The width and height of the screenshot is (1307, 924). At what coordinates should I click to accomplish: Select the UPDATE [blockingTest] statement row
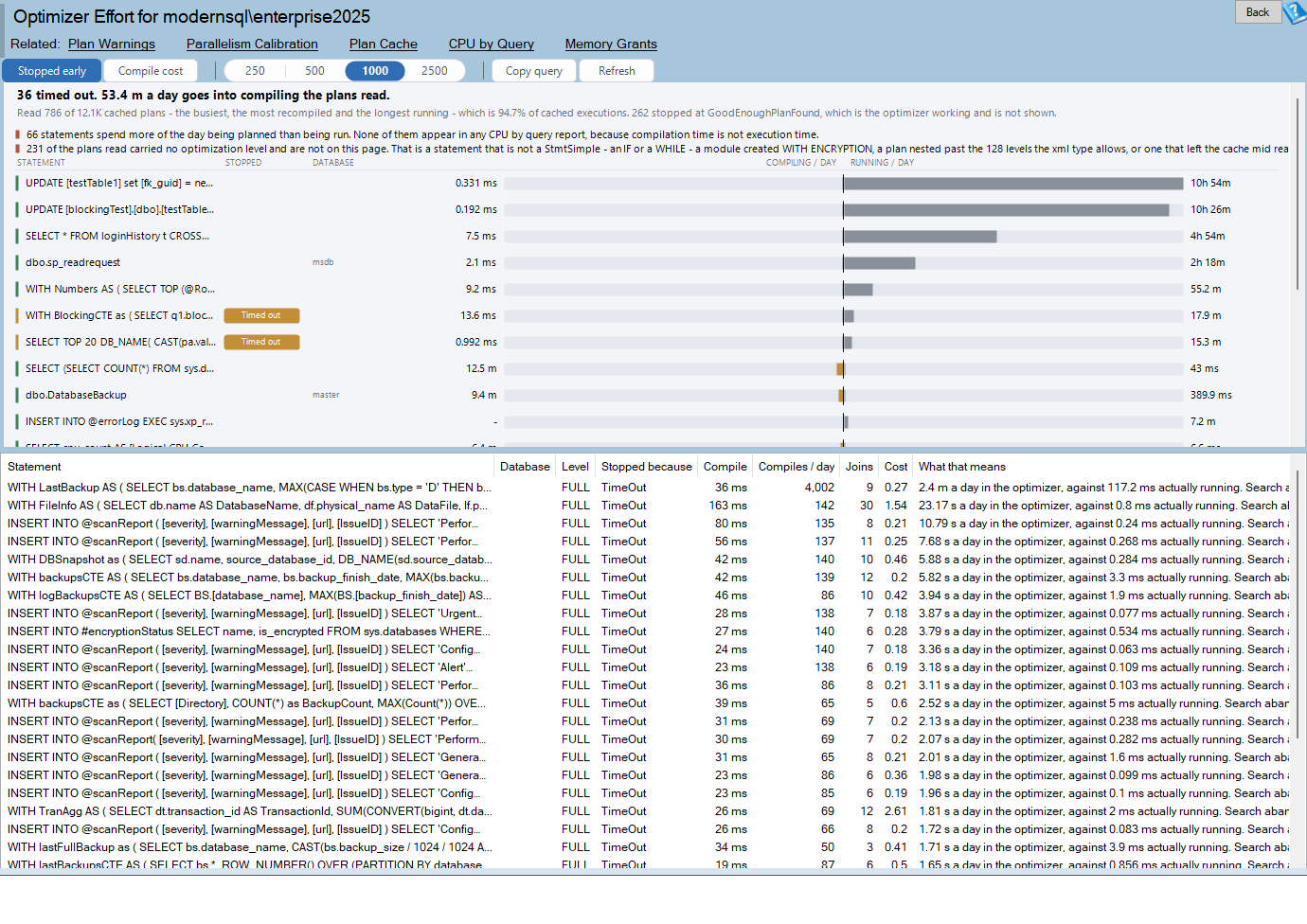tap(647, 209)
